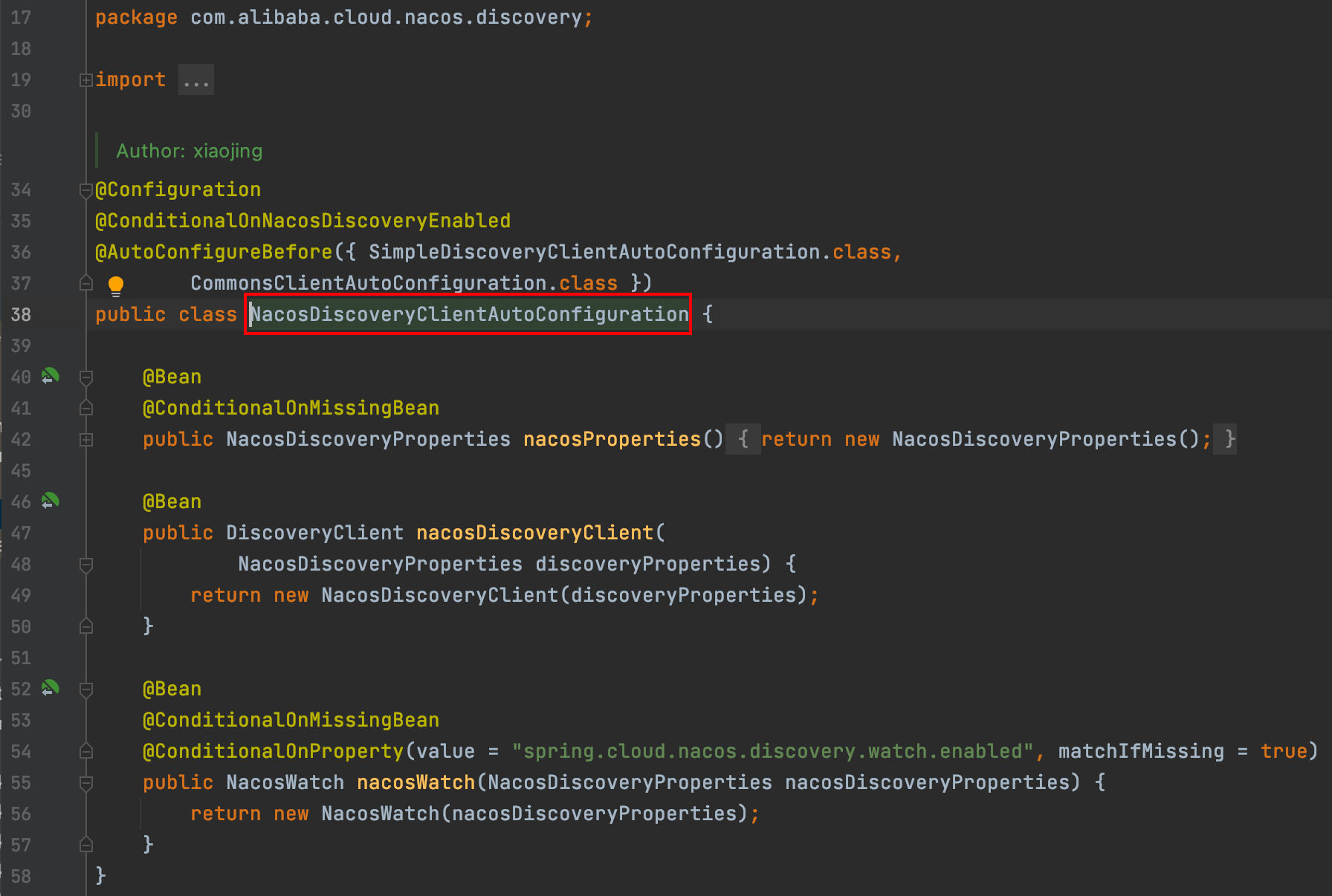Click the @ConditionalOnNacosDiscoveryEnabled annotation

click(x=303, y=221)
